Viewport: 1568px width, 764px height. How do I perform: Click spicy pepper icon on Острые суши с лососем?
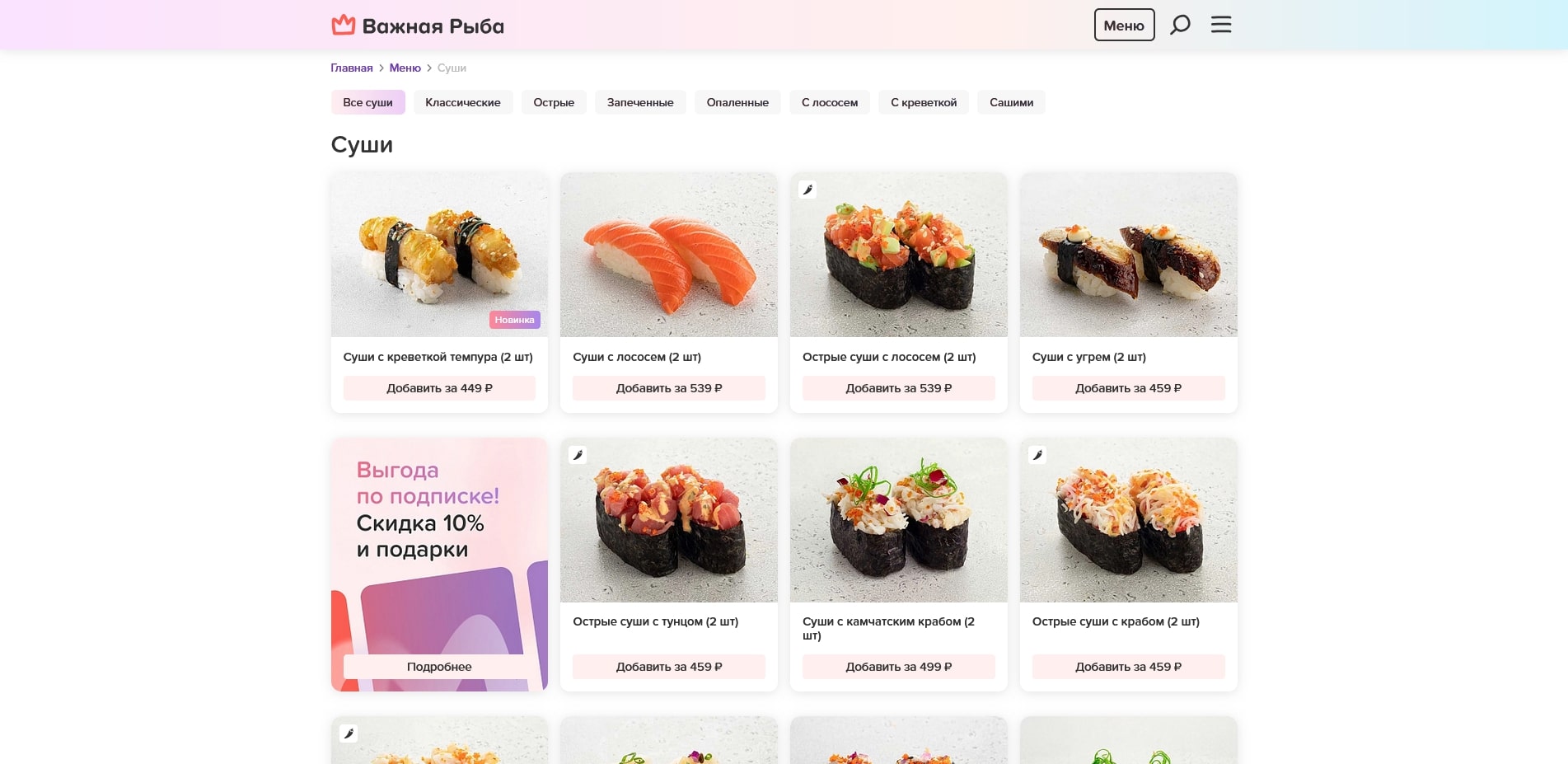point(808,190)
